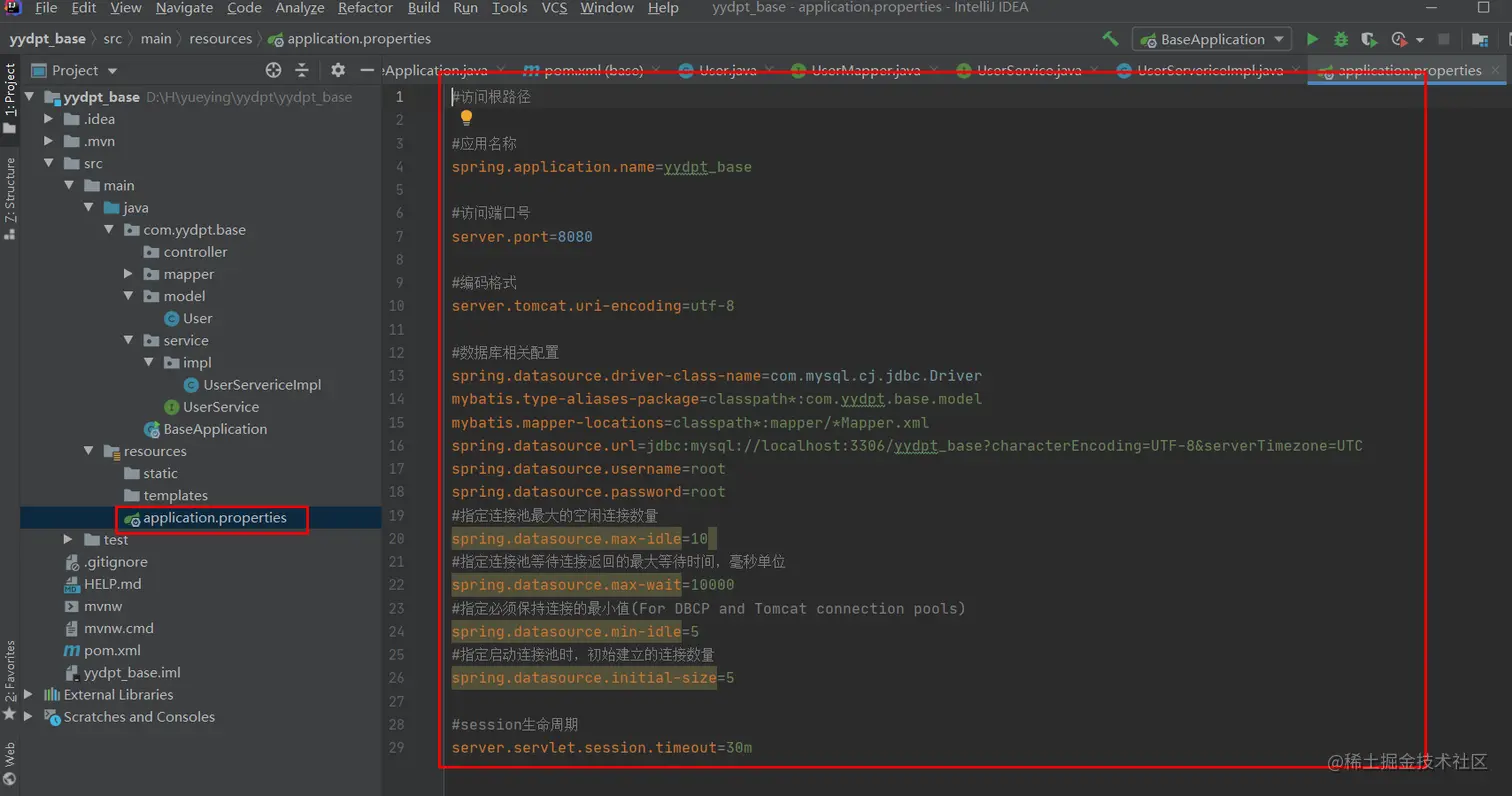This screenshot has height=796, width=1512.
Task: Click the locate target icon in Project panel
Action: tap(273, 70)
